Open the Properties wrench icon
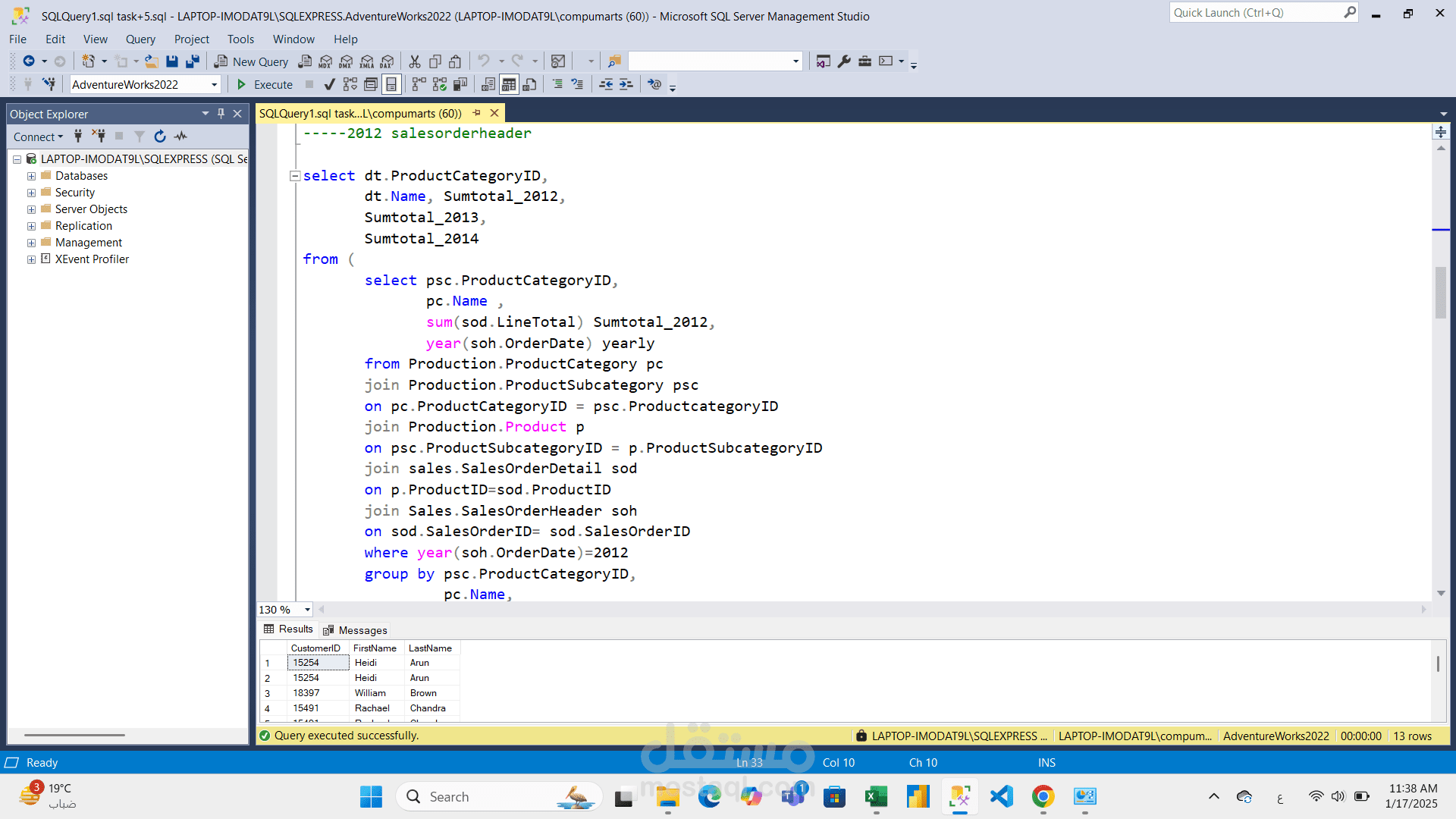This screenshot has height=819, width=1456. click(x=844, y=61)
